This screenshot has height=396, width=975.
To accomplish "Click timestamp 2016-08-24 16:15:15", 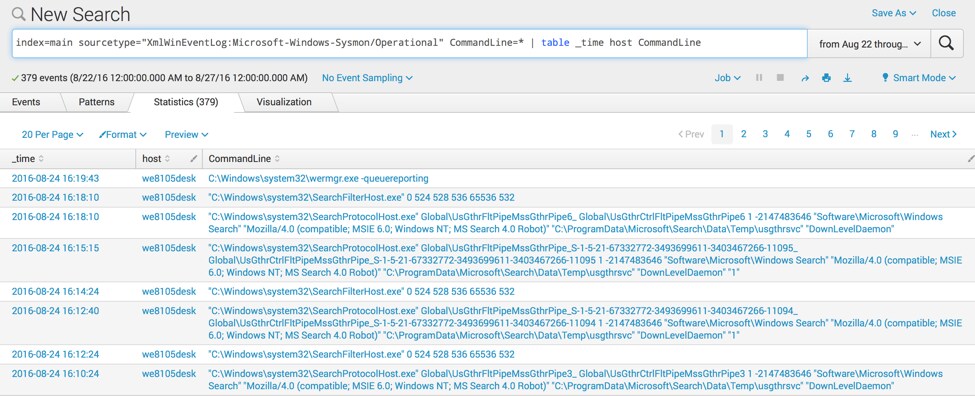I will [x=55, y=248].
